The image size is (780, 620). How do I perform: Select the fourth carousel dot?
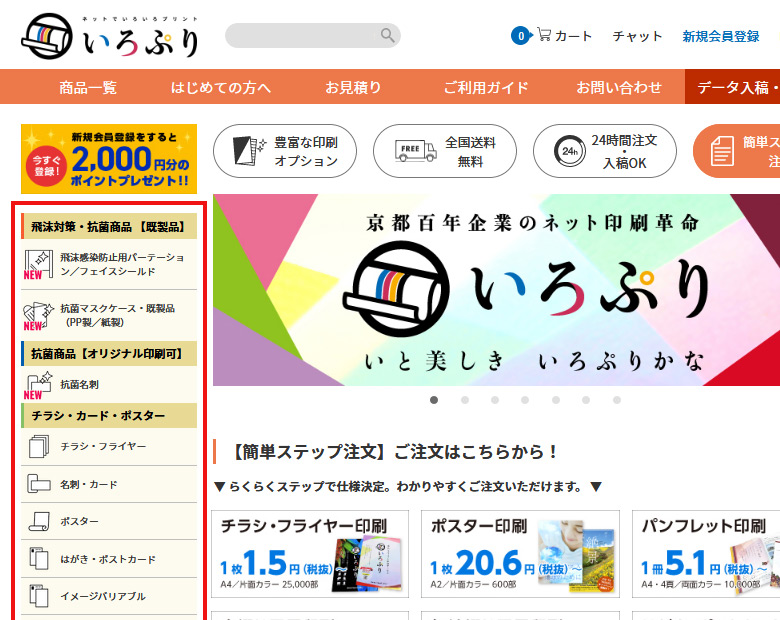pyautogui.click(x=525, y=400)
